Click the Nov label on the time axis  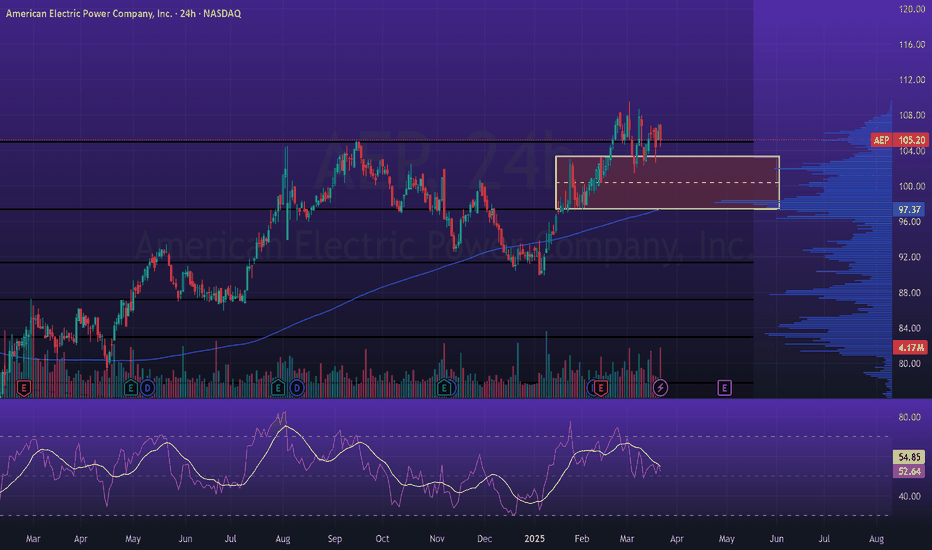tap(437, 539)
